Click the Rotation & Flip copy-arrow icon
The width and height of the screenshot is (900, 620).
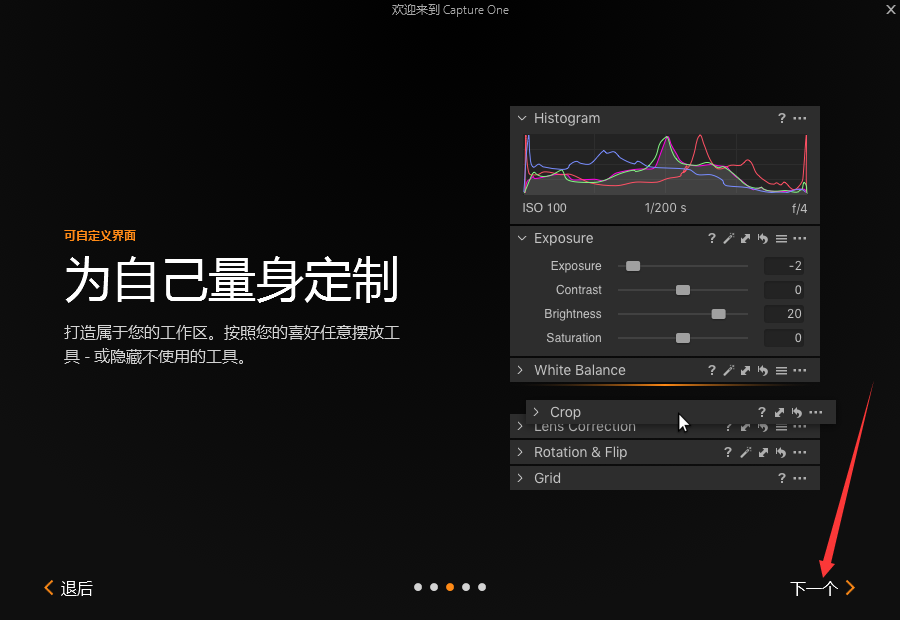coord(763,452)
